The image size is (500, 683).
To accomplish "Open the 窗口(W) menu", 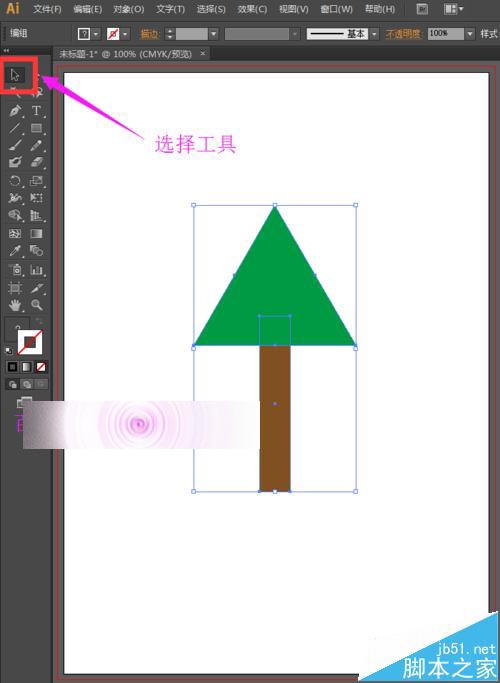I will point(336,9).
